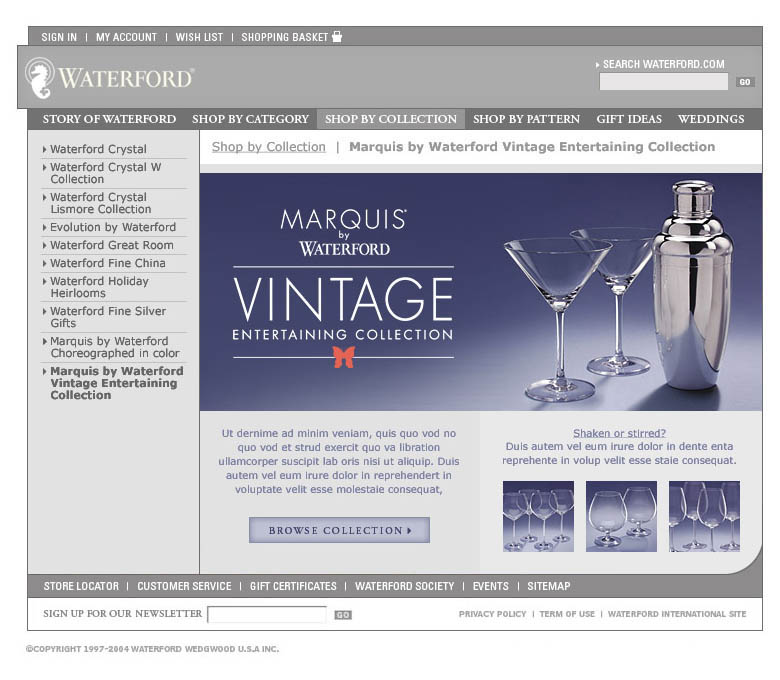Click the red butterfly emblem in banner
Screen dimensions: 780x680
[x=344, y=357]
